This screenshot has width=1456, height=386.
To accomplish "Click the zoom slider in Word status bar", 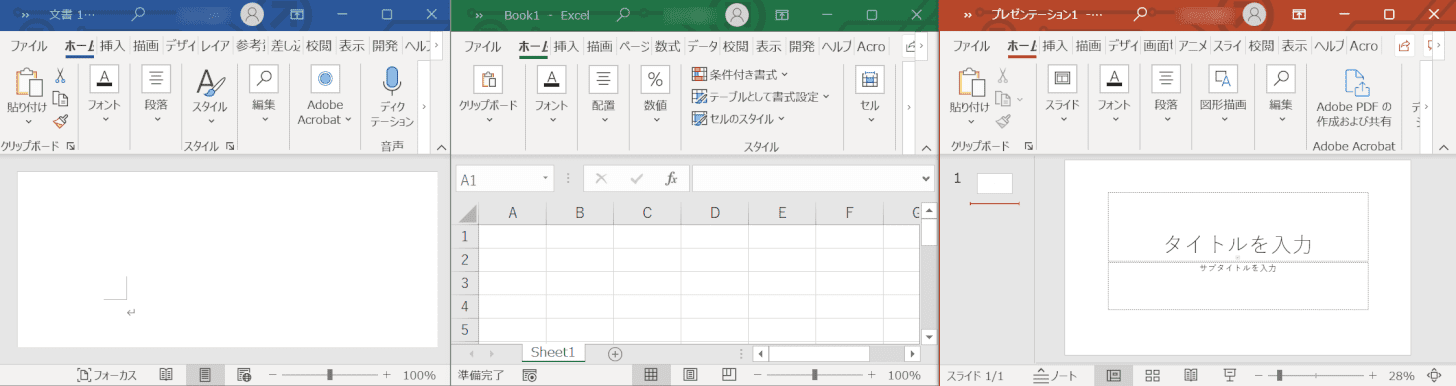I will click(330, 375).
